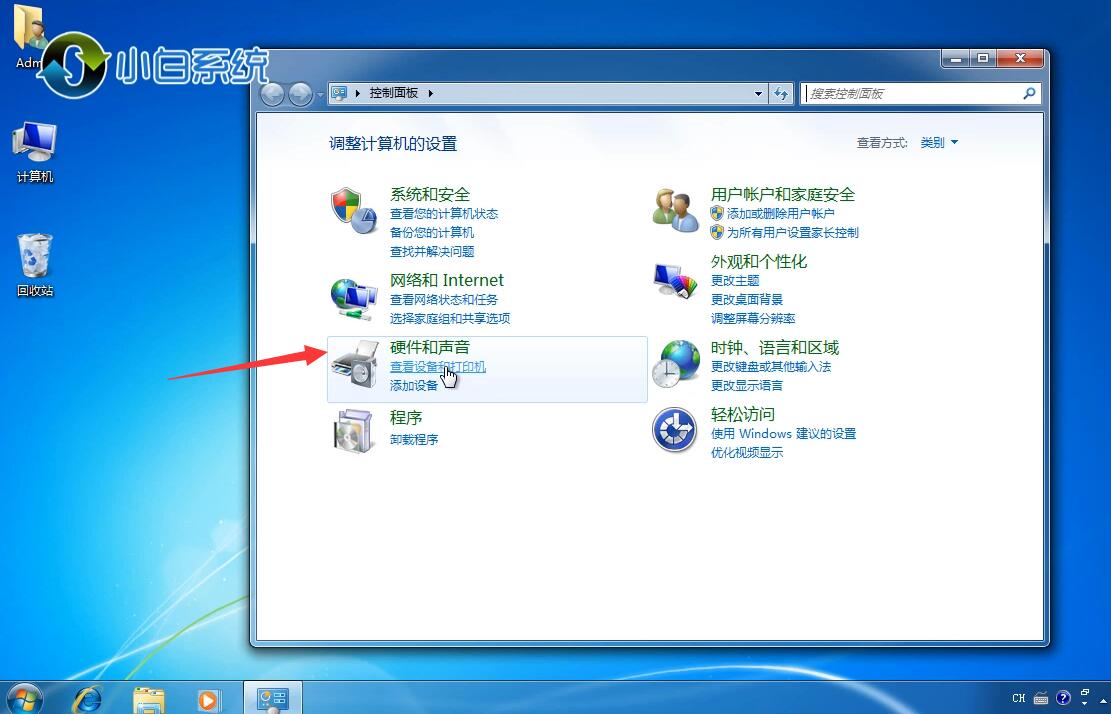Open the Appearance and Personalization monitor icon

(675, 281)
